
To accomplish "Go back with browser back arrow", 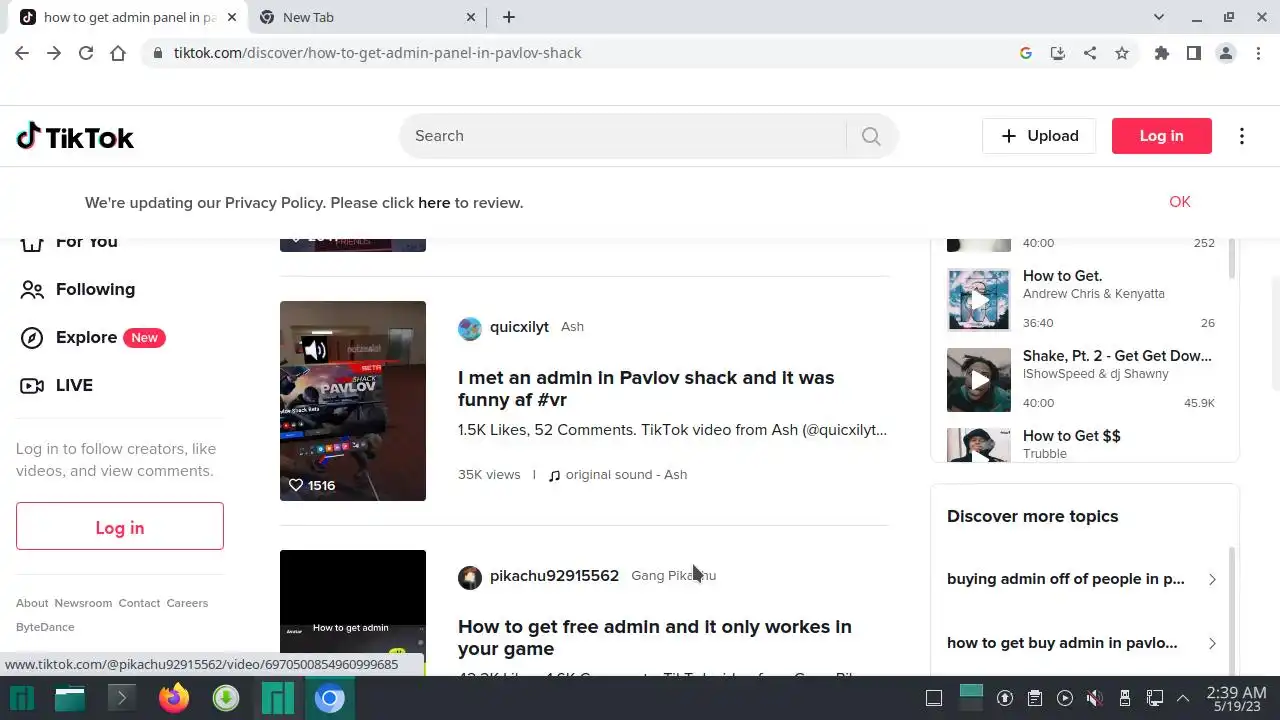I will 22,53.
